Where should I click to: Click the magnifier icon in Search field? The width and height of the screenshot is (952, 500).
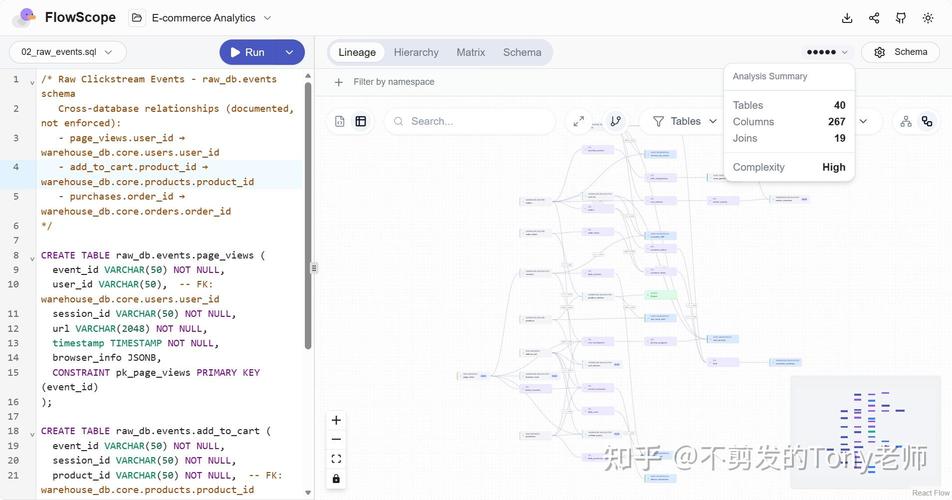[x=398, y=121]
